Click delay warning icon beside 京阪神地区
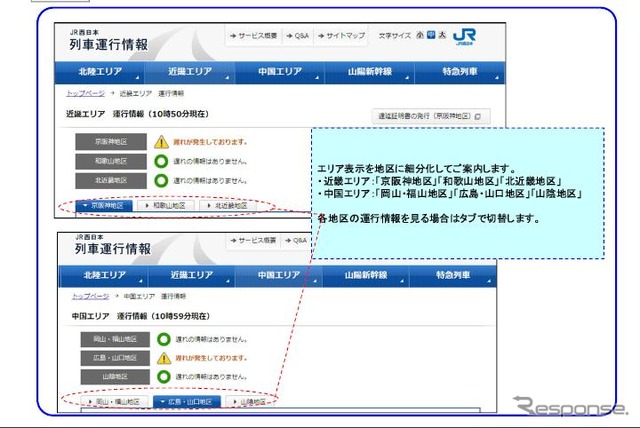Screen dimensions: 640x428 pos(161,142)
